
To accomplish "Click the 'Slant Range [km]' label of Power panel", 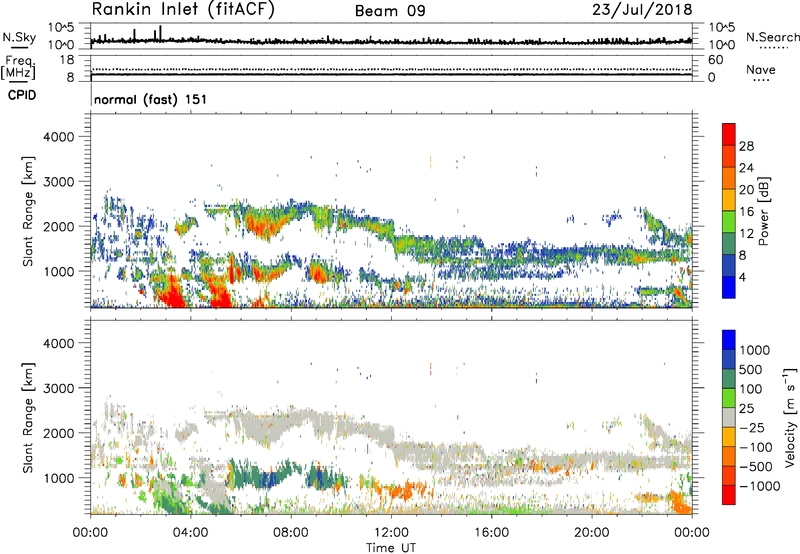I will click(x=28, y=211).
